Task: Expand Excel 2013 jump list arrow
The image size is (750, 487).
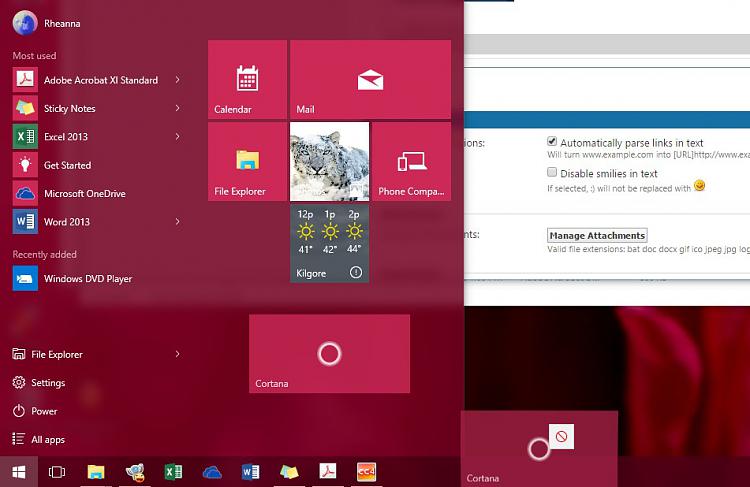Action: tap(177, 136)
